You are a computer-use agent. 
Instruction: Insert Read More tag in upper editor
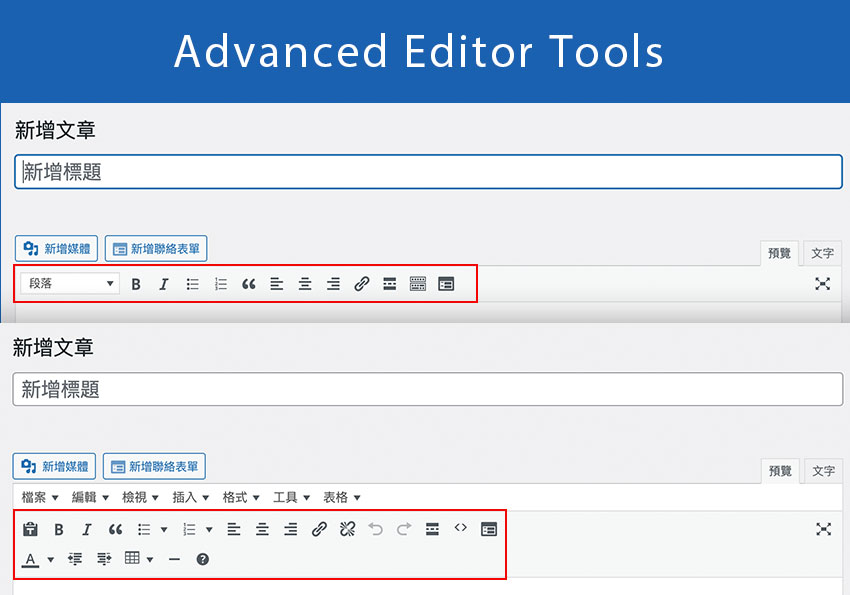390,284
